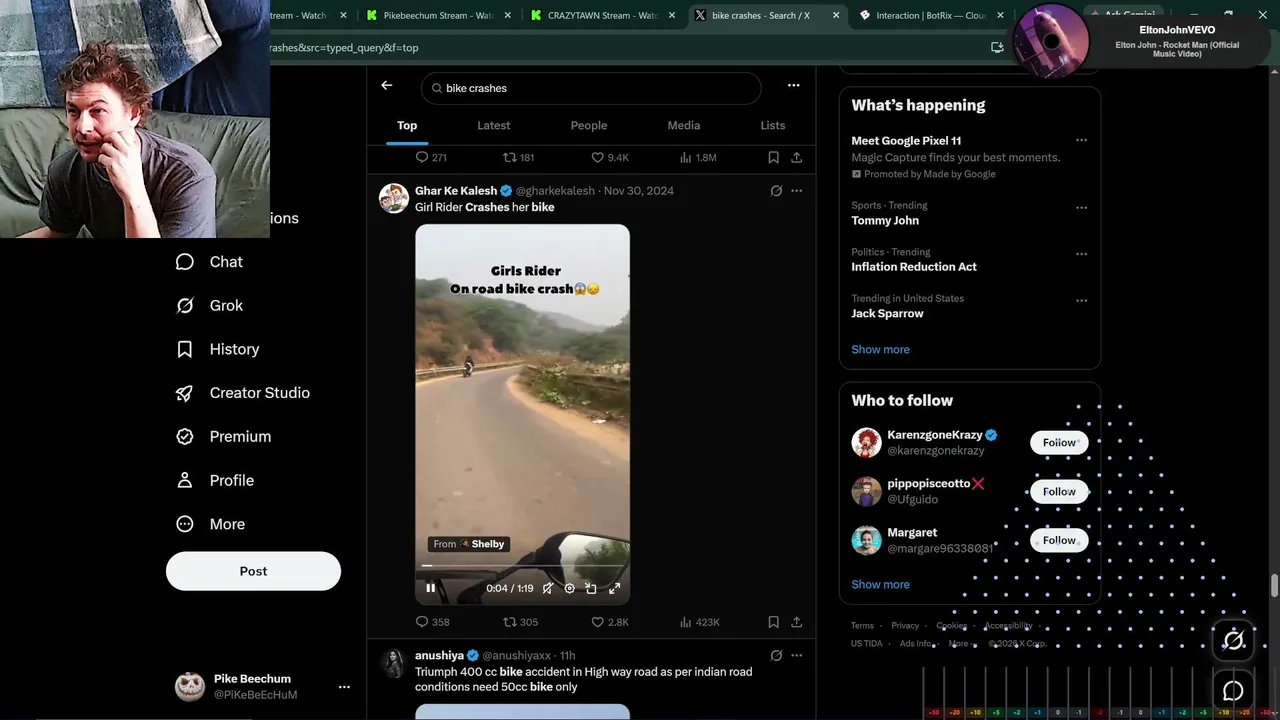Open Grok actions on anushiya post
Image resolution: width=1280 pixels, height=720 pixels.
(776, 655)
